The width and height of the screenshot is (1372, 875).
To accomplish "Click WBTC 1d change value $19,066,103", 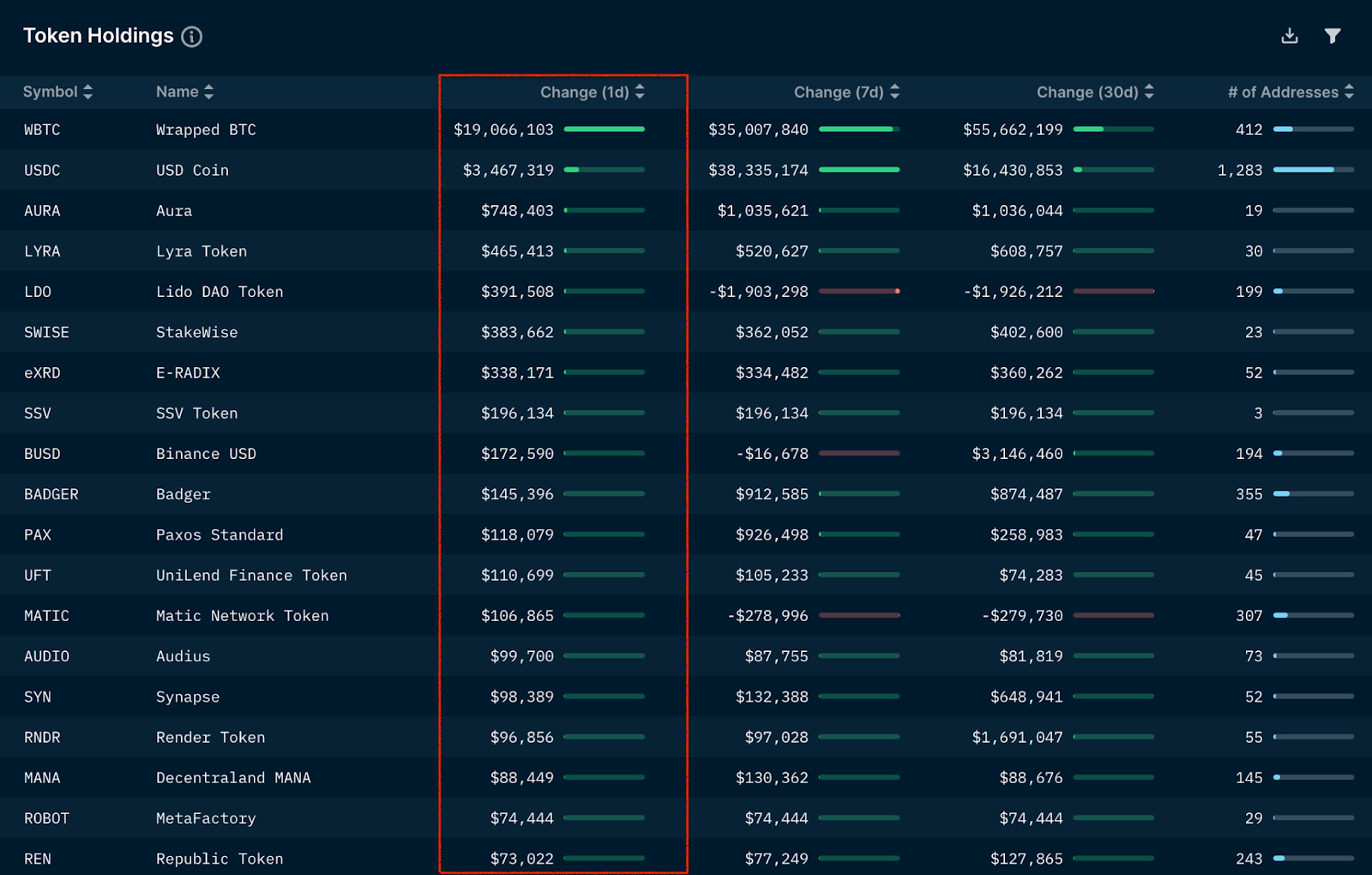I will point(504,130).
